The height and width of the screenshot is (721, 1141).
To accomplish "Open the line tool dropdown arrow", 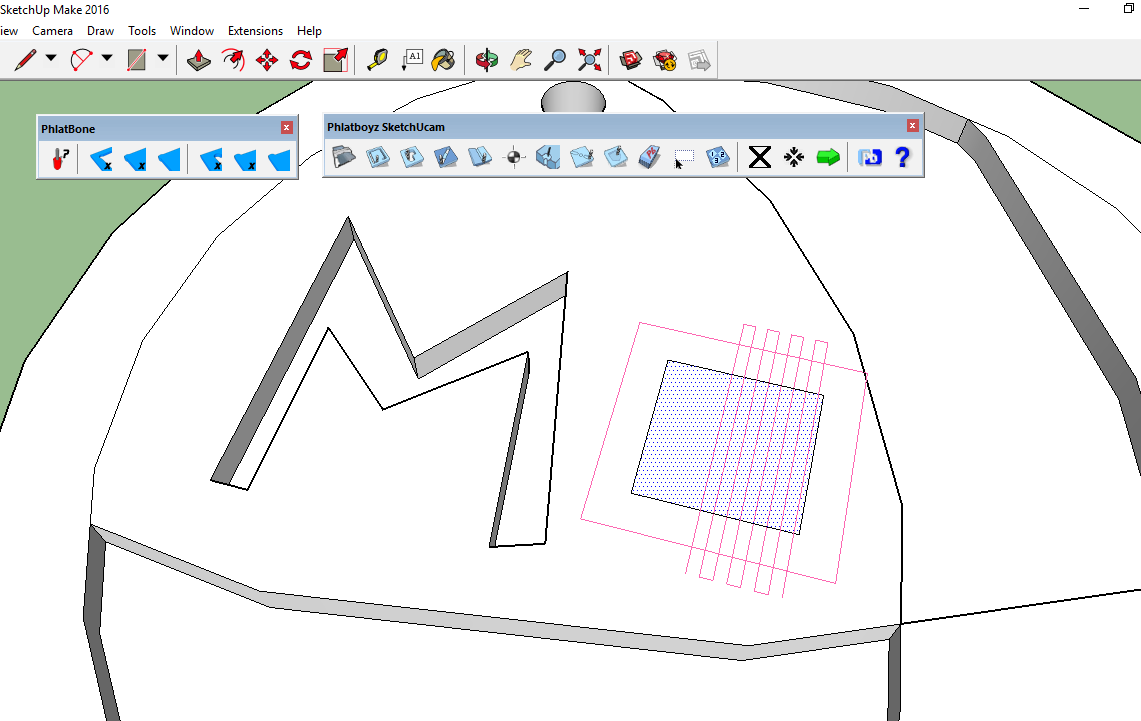I will (x=51, y=60).
